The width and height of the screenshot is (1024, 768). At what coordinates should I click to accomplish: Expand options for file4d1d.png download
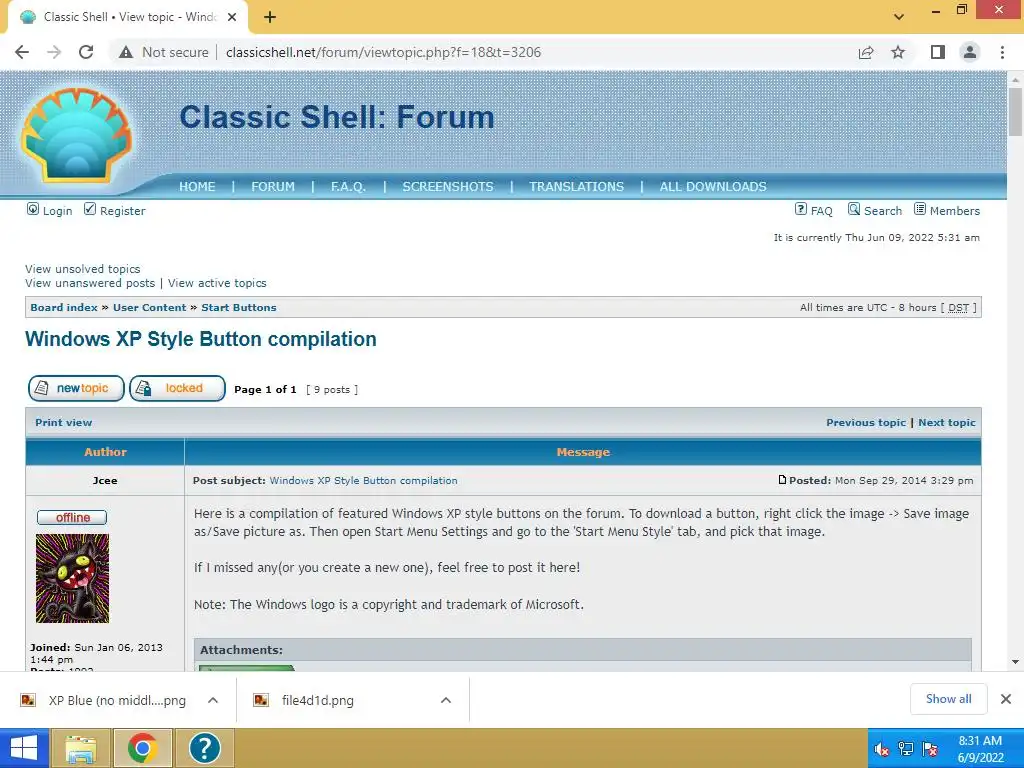pos(446,700)
